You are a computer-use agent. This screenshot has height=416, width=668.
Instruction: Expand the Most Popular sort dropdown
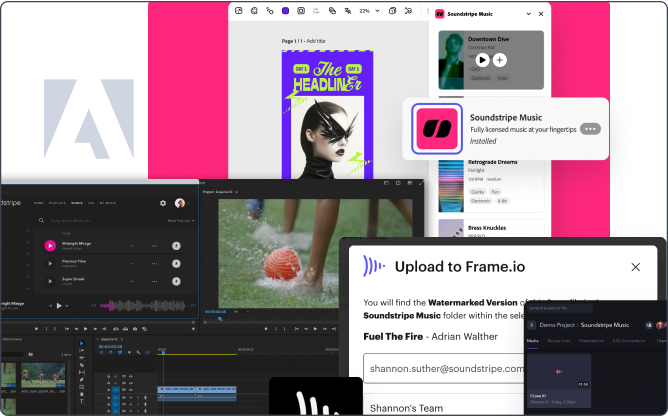pyautogui.click(x=180, y=220)
